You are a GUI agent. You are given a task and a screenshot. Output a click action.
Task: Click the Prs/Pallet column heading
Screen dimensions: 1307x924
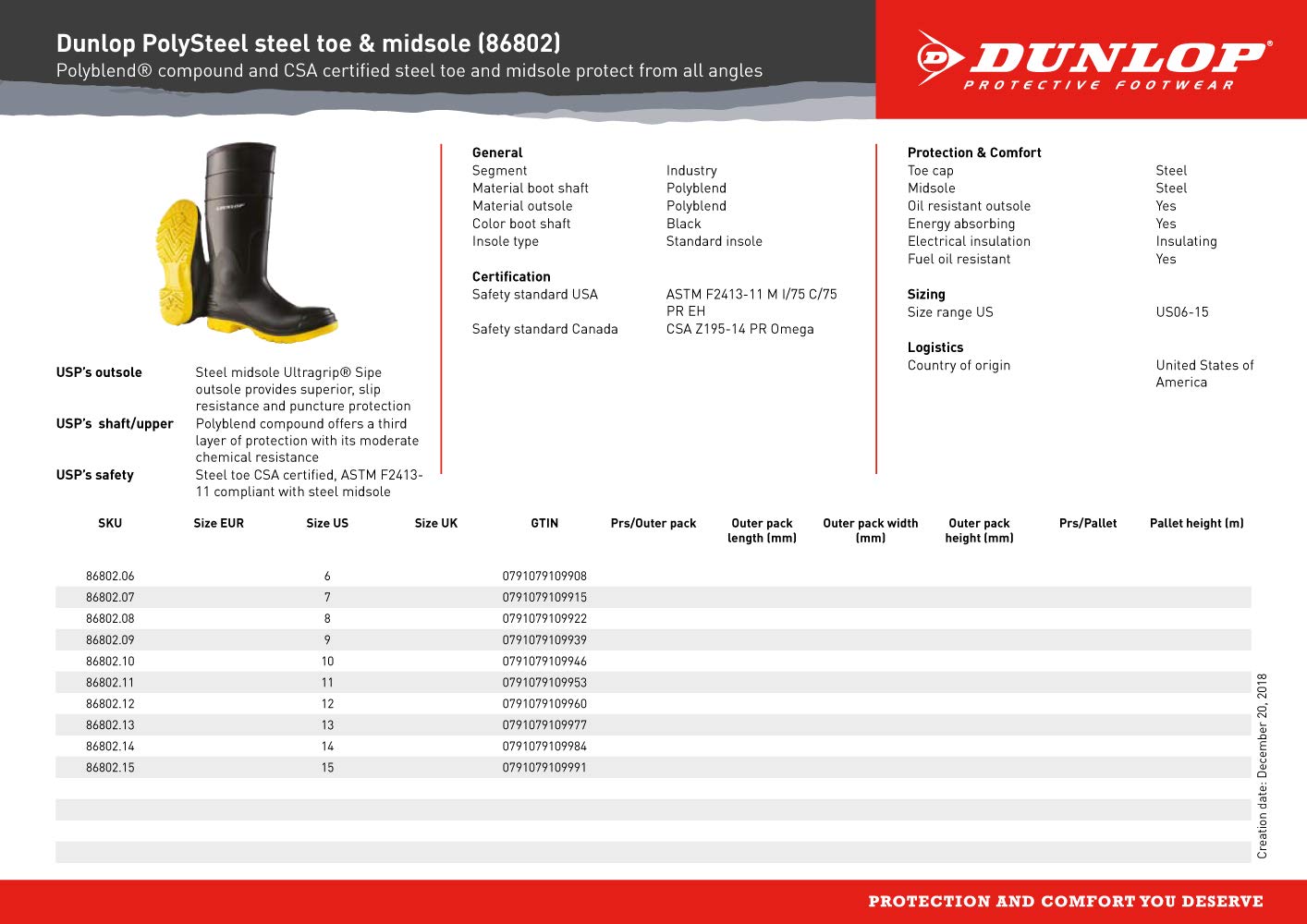[x=1088, y=523]
